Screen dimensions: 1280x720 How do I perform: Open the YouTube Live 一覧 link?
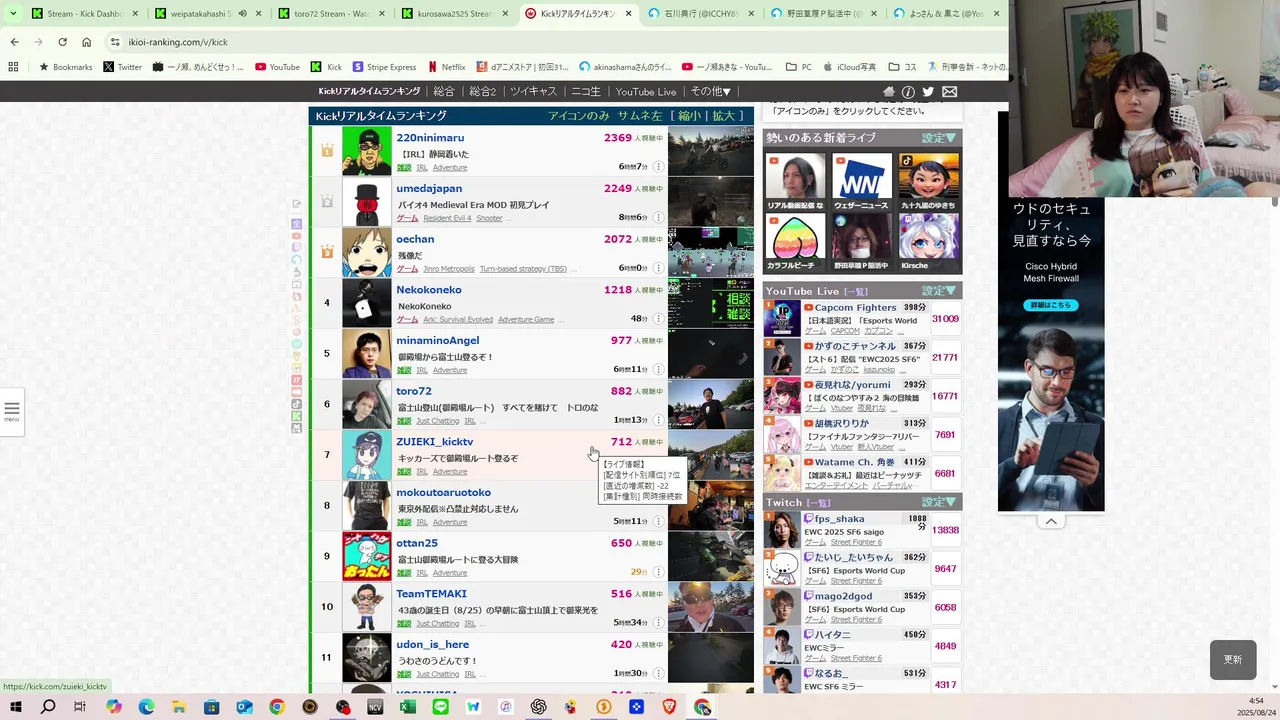pos(856,291)
